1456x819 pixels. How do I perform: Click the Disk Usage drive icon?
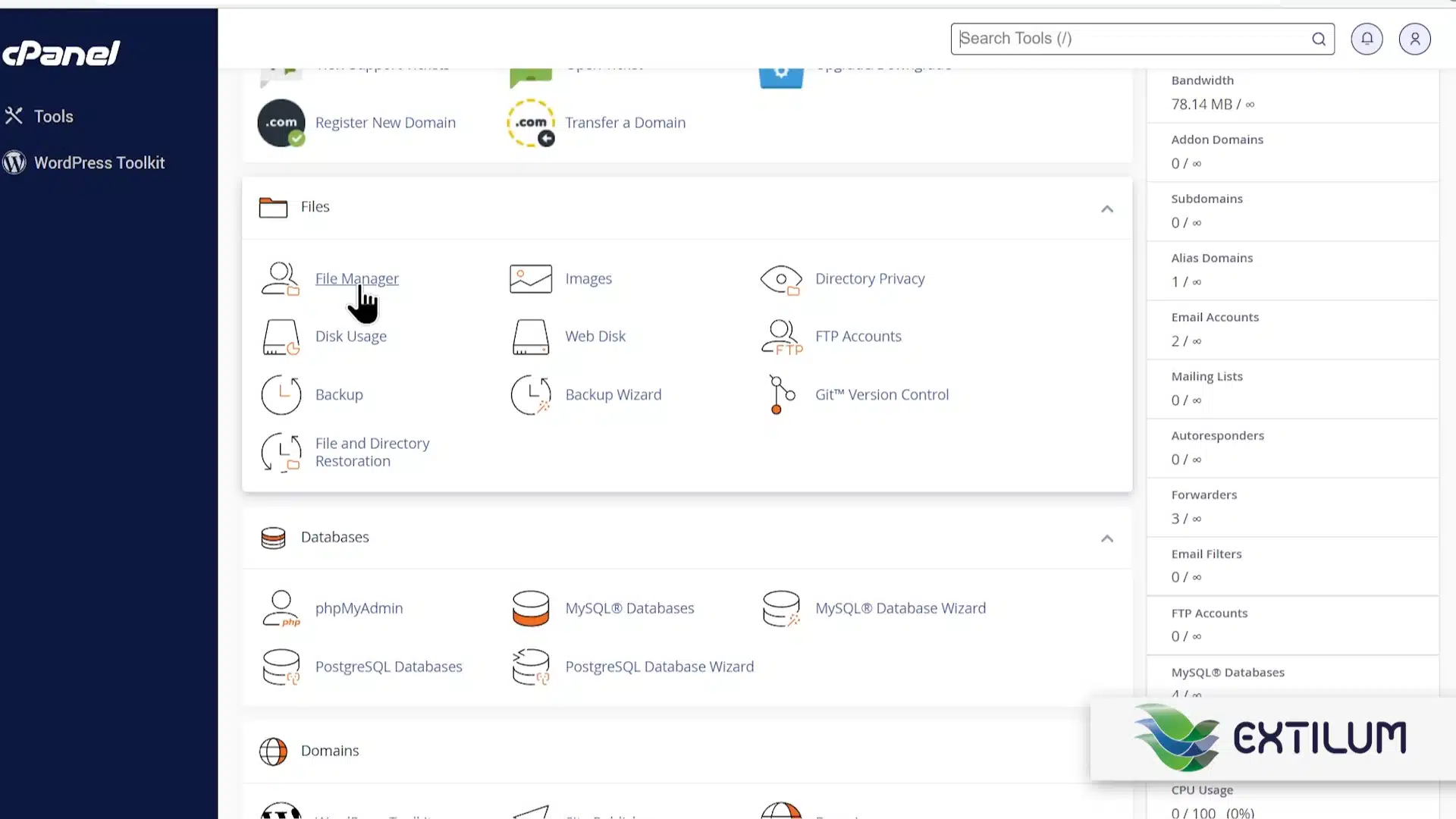click(281, 337)
